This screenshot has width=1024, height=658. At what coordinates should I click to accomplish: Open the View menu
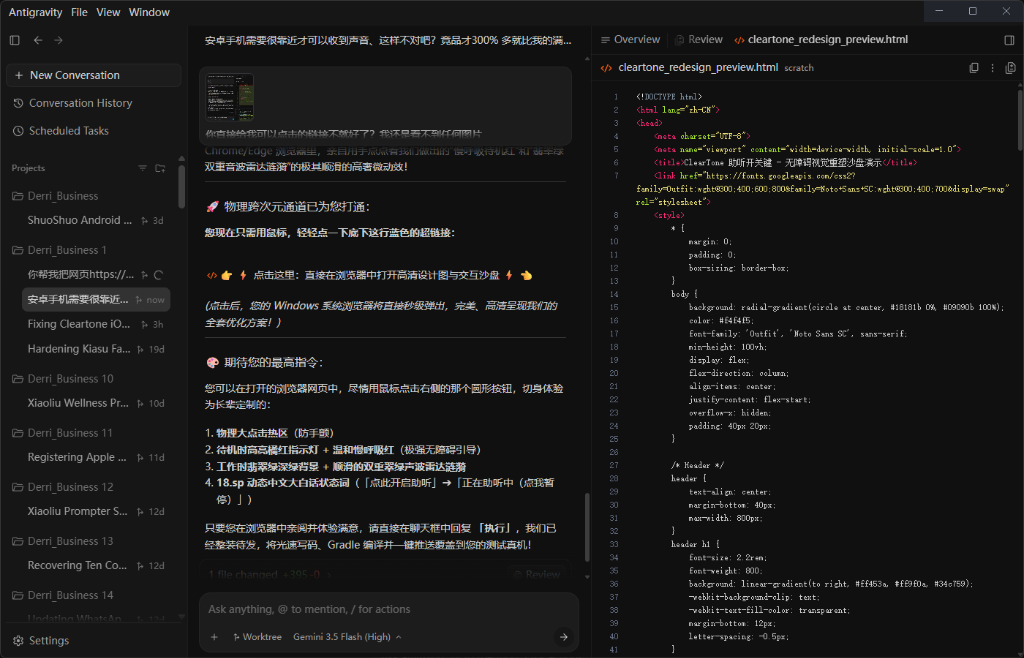108,12
